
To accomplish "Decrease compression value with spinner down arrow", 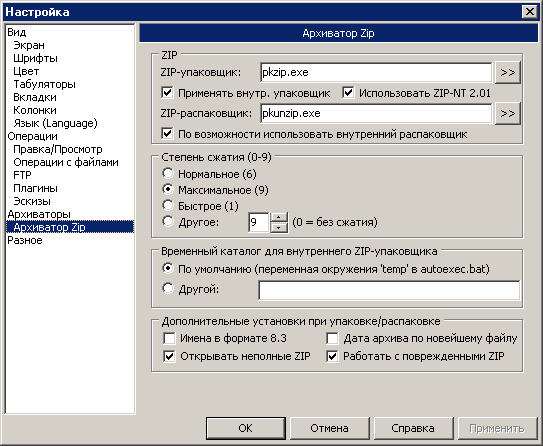I will [279, 228].
